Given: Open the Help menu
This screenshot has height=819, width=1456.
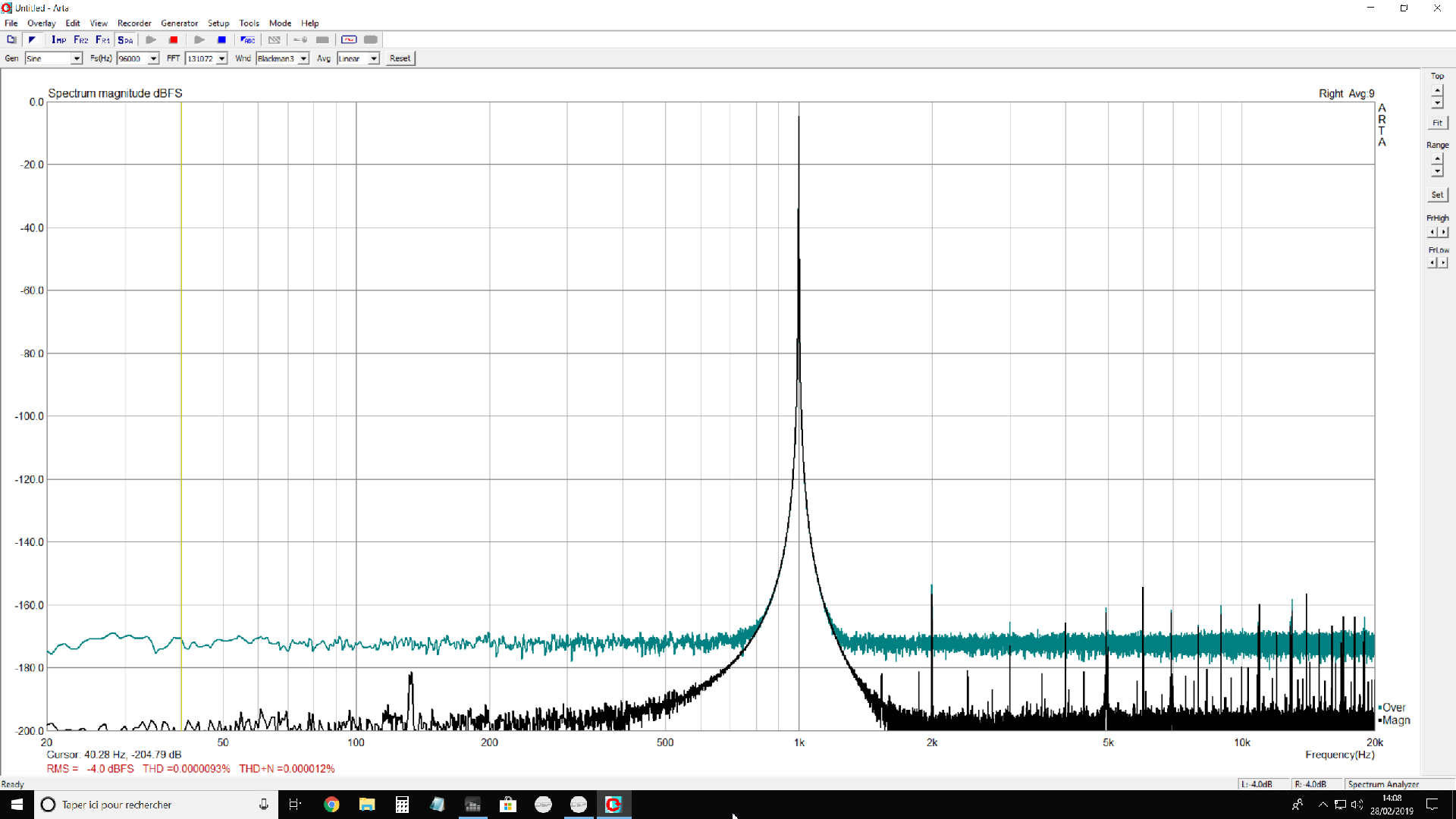Looking at the screenshot, I should point(309,23).
